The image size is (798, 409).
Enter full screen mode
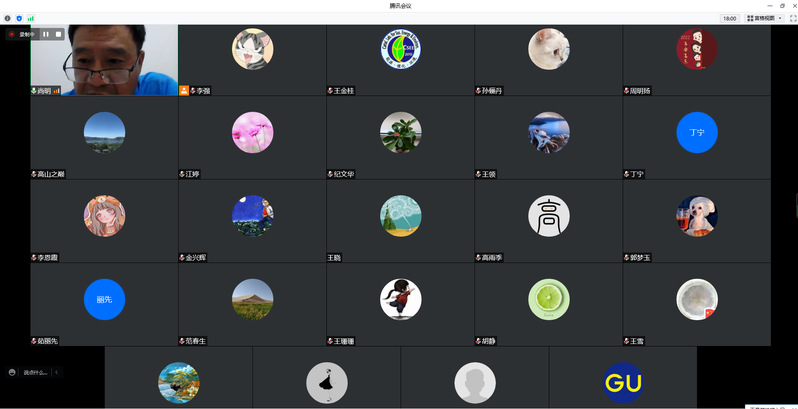pyautogui.click(x=792, y=18)
